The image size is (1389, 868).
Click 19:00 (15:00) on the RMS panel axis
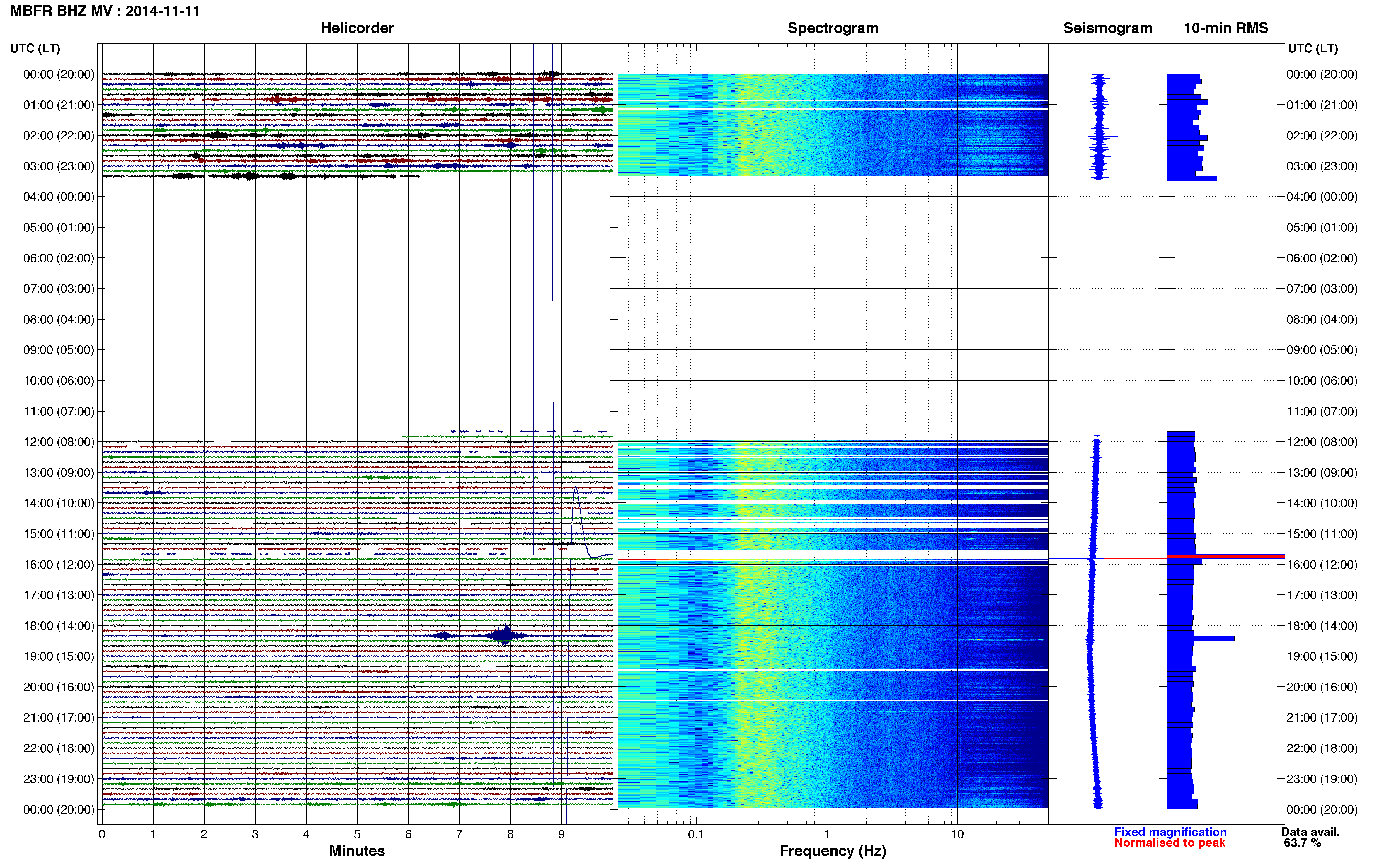pos(1322,656)
